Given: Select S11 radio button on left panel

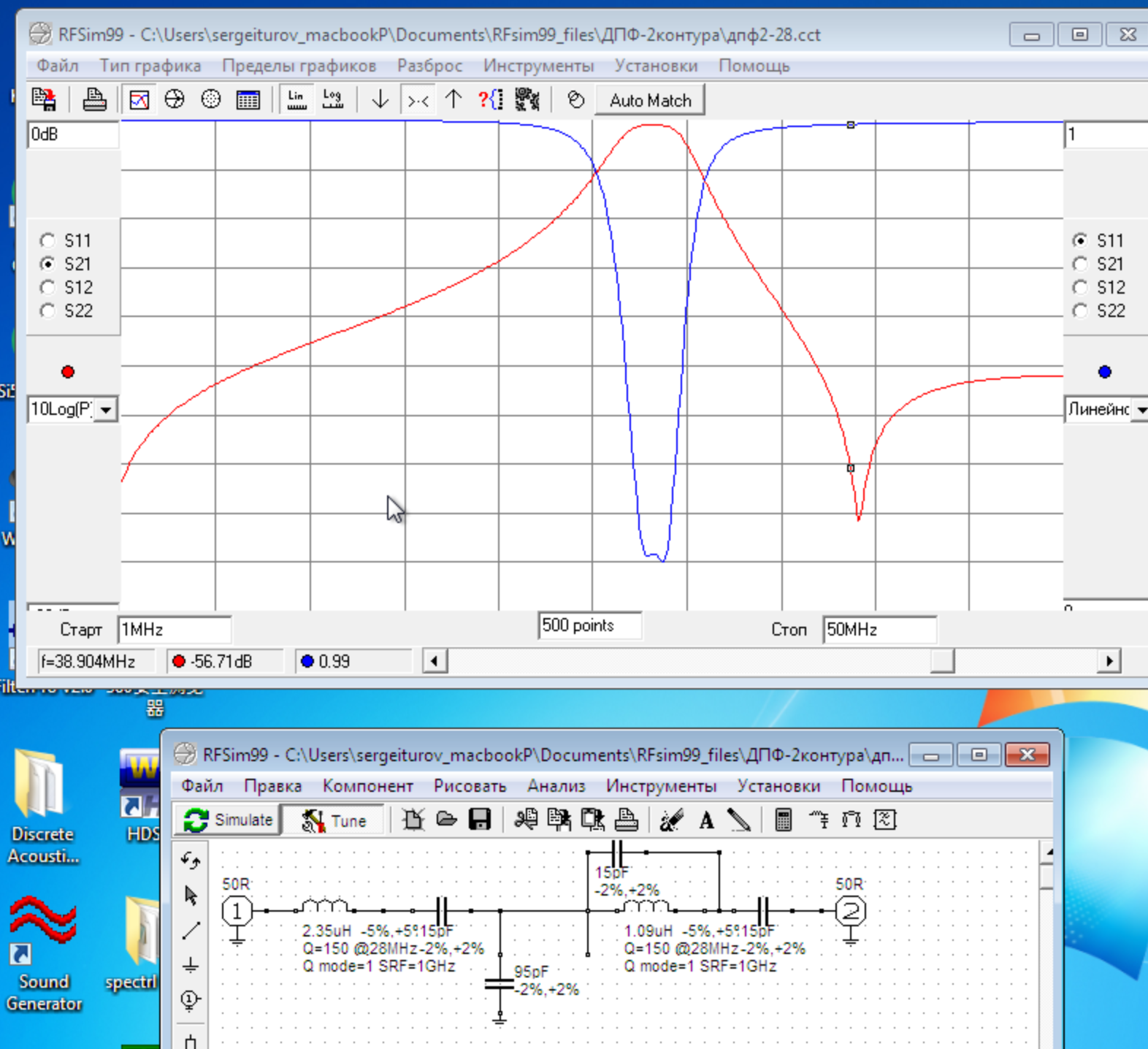Looking at the screenshot, I should point(48,240).
